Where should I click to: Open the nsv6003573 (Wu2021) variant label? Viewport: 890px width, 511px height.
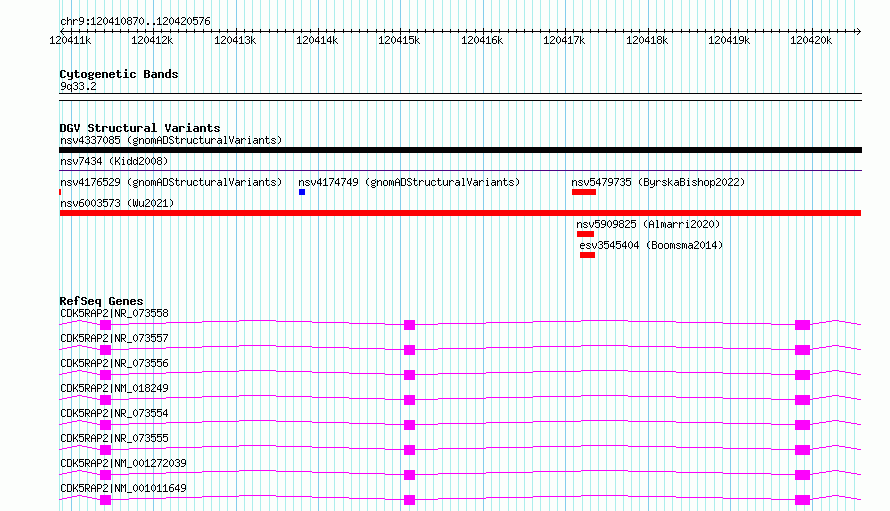click(x=117, y=203)
